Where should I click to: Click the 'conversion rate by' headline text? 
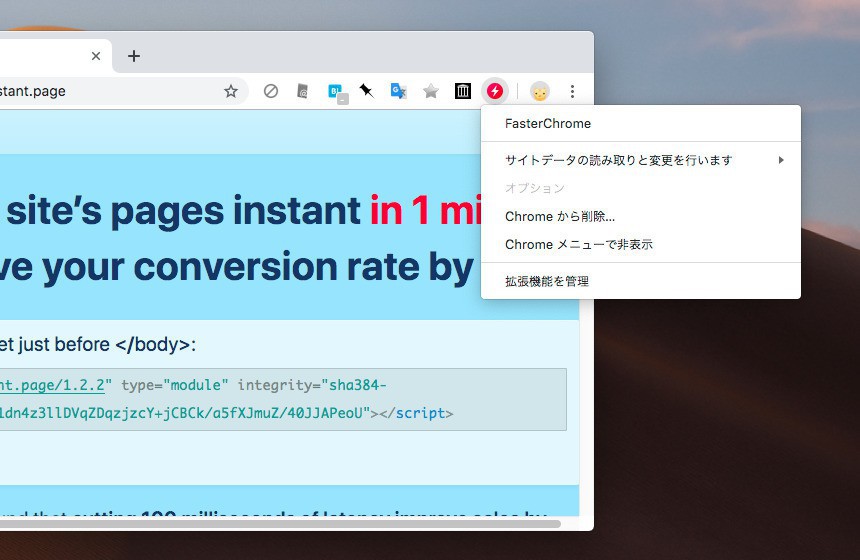(303, 267)
